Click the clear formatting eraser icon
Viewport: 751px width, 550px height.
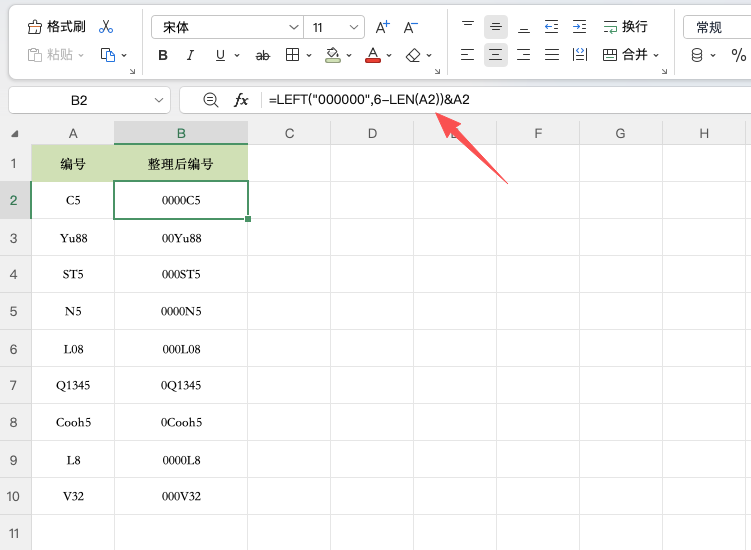coord(413,55)
